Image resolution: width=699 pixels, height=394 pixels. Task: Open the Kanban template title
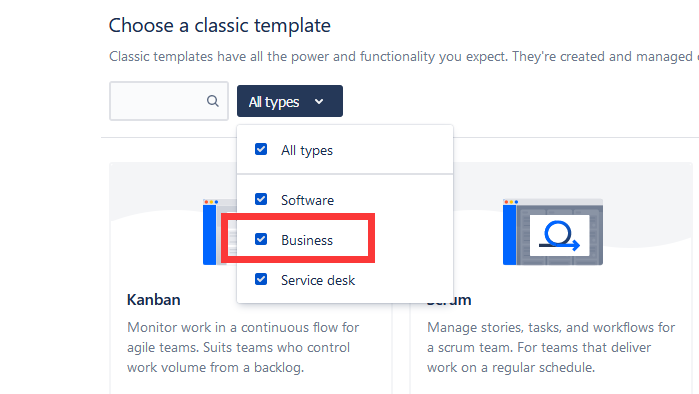[154, 300]
